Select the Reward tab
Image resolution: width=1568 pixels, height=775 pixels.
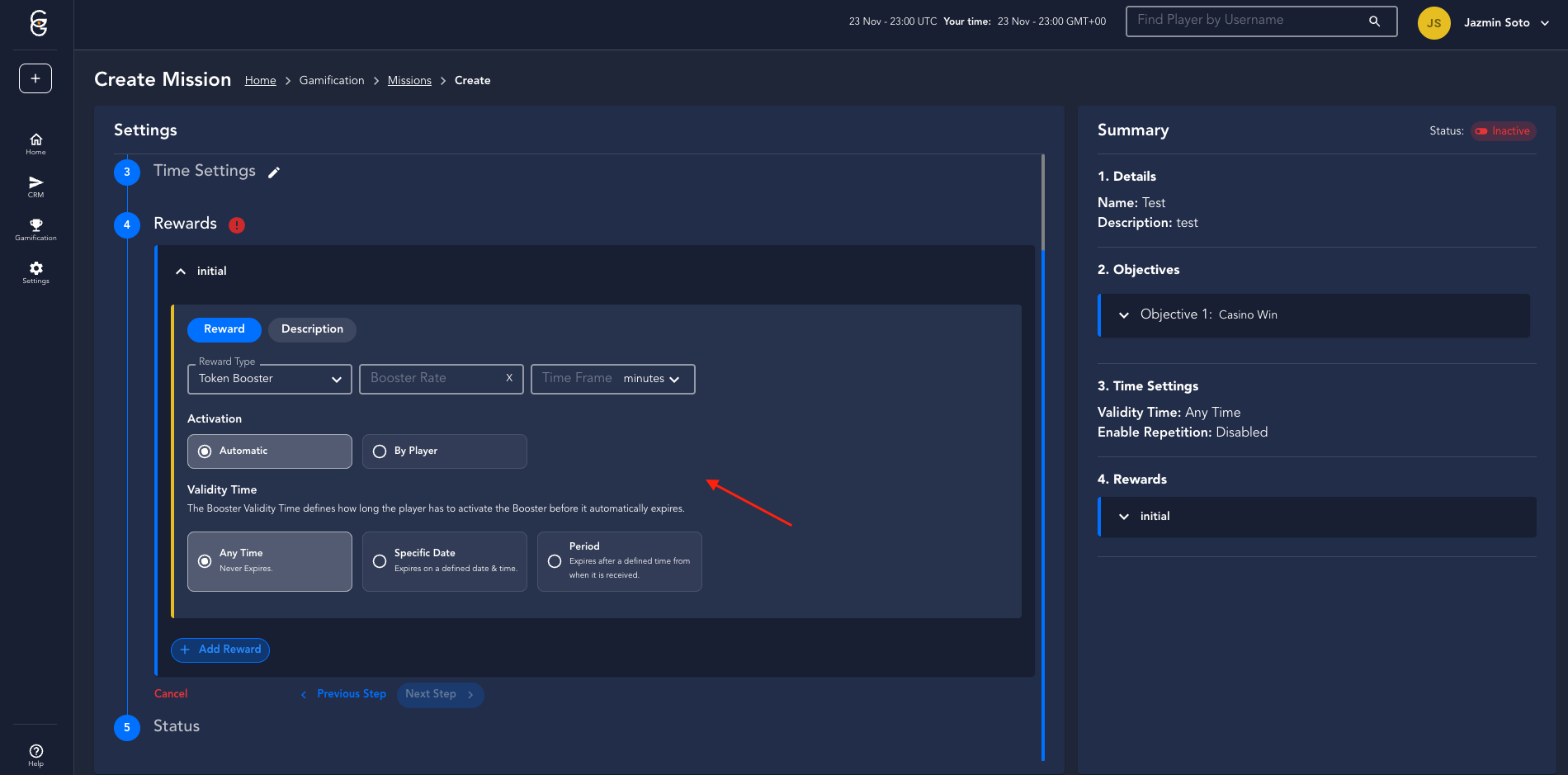[224, 329]
